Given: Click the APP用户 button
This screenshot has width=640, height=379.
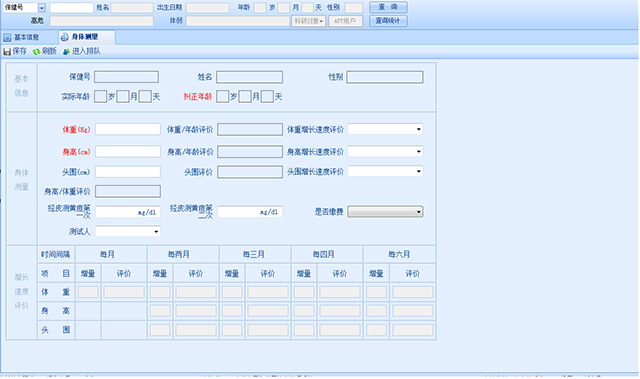Looking at the screenshot, I should (345, 21).
